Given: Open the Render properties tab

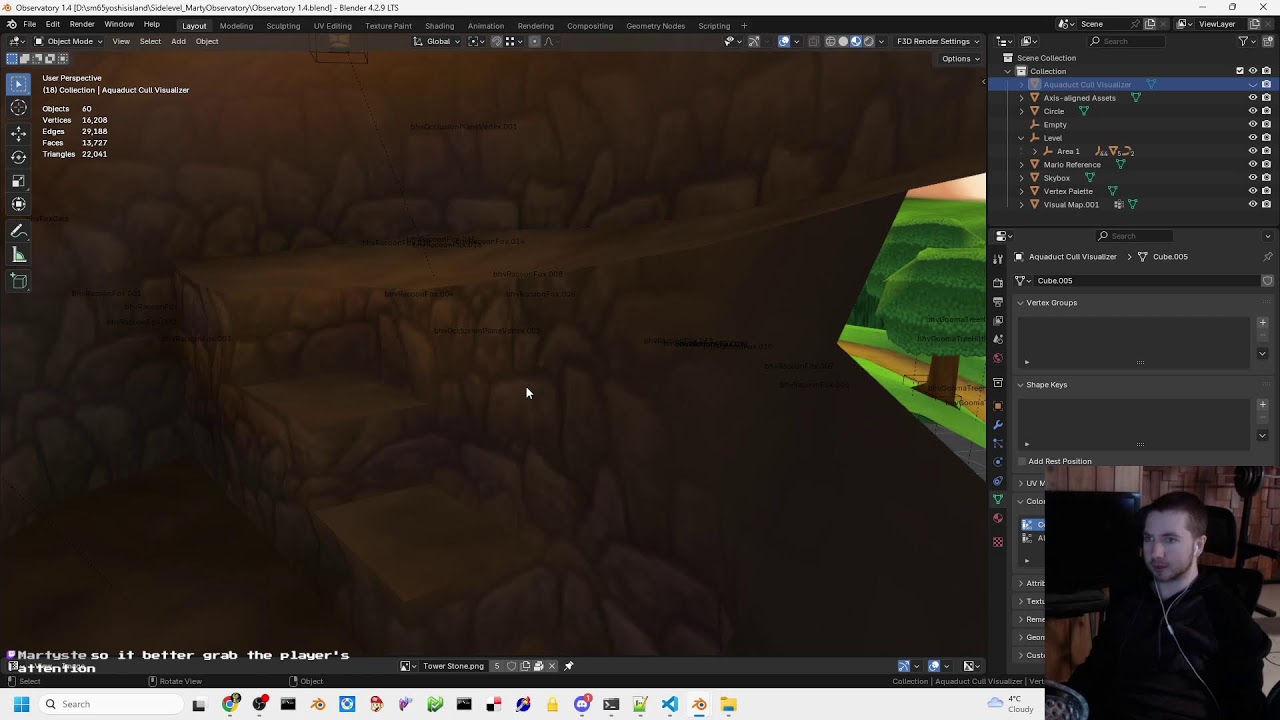Looking at the screenshot, I should 998,283.
